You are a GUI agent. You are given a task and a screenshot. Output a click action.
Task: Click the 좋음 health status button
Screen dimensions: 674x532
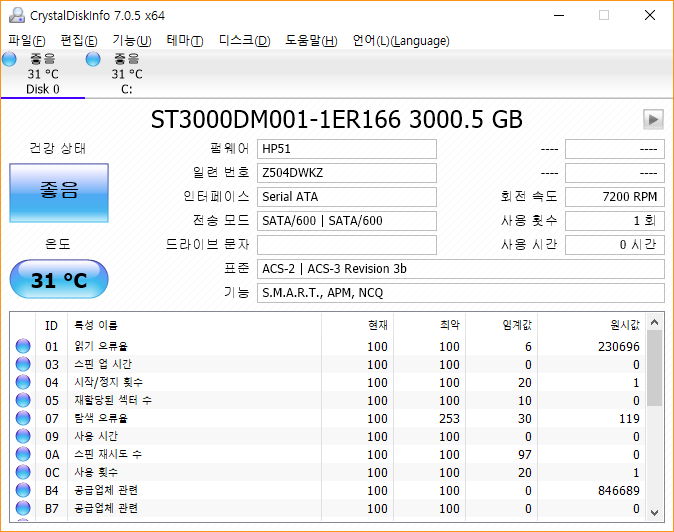(59, 193)
